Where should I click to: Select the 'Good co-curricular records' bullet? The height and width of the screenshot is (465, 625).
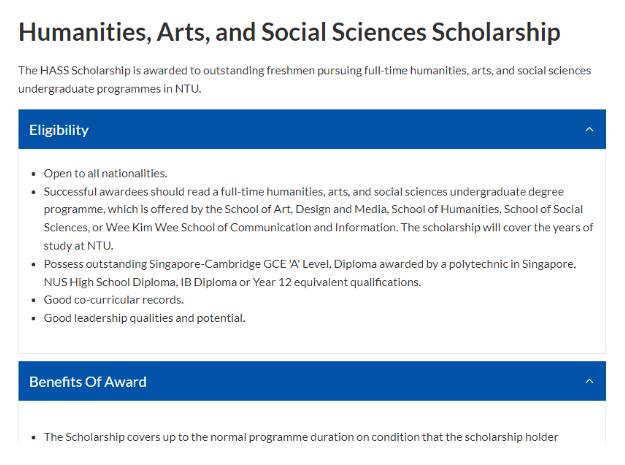(114, 300)
